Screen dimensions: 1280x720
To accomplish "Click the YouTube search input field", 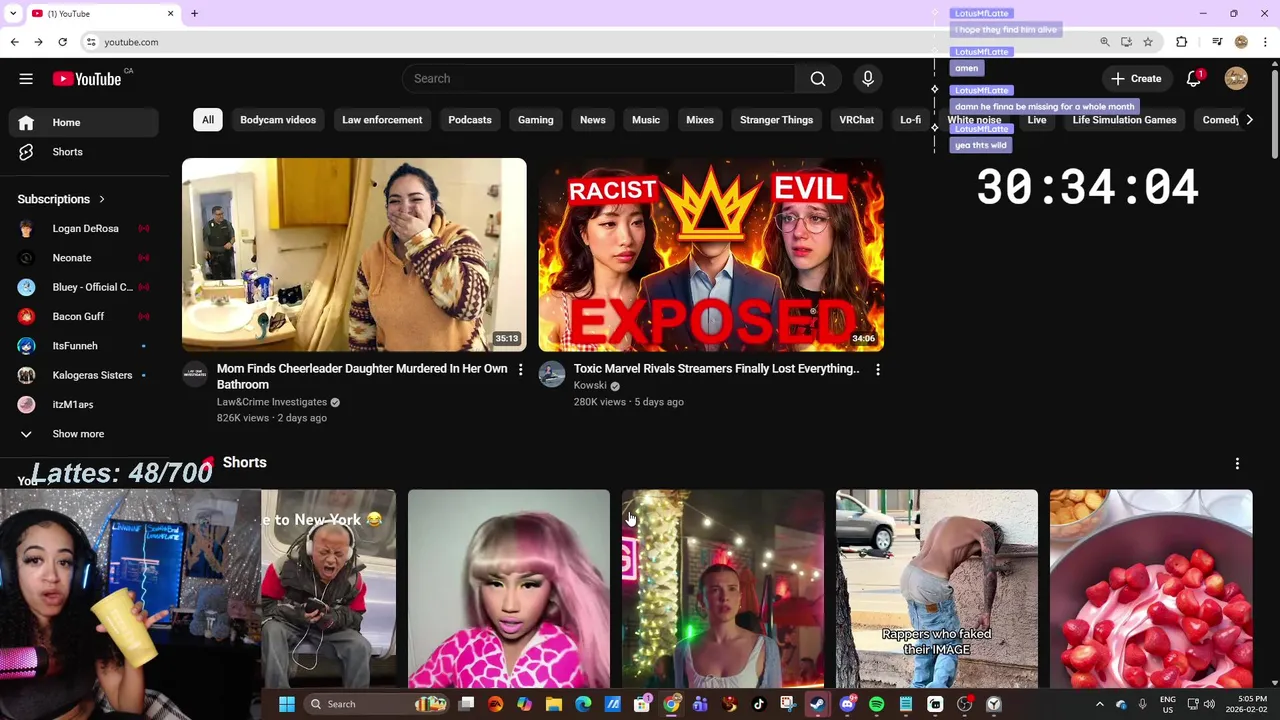I will [598, 79].
